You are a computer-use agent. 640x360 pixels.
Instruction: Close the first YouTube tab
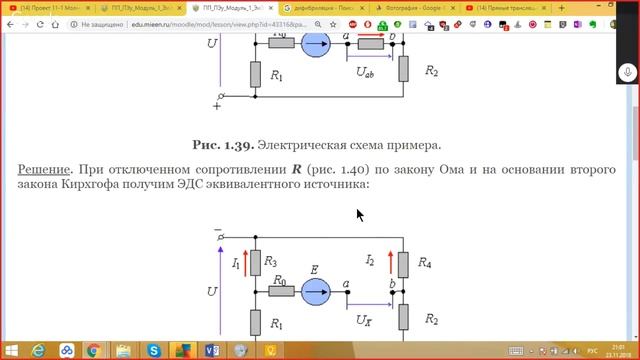pos(88,8)
